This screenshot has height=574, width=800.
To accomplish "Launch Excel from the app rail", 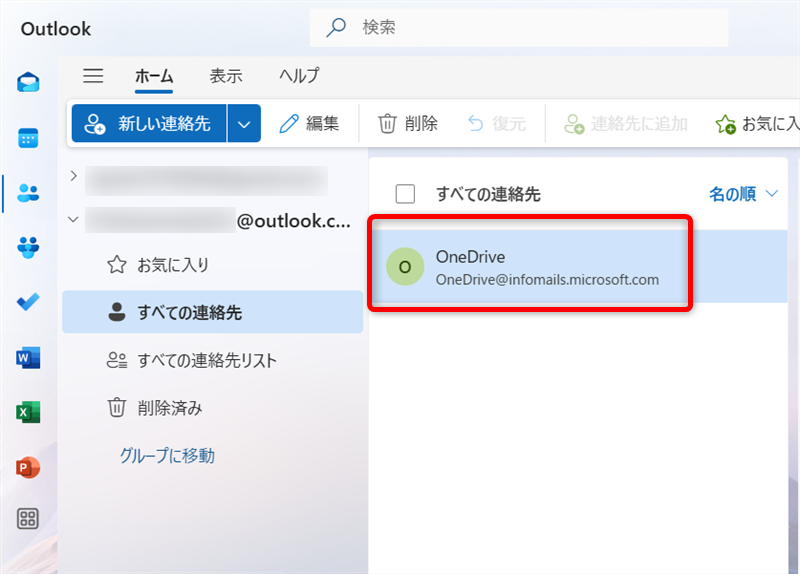I will pyautogui.click(x=29, y=412).
